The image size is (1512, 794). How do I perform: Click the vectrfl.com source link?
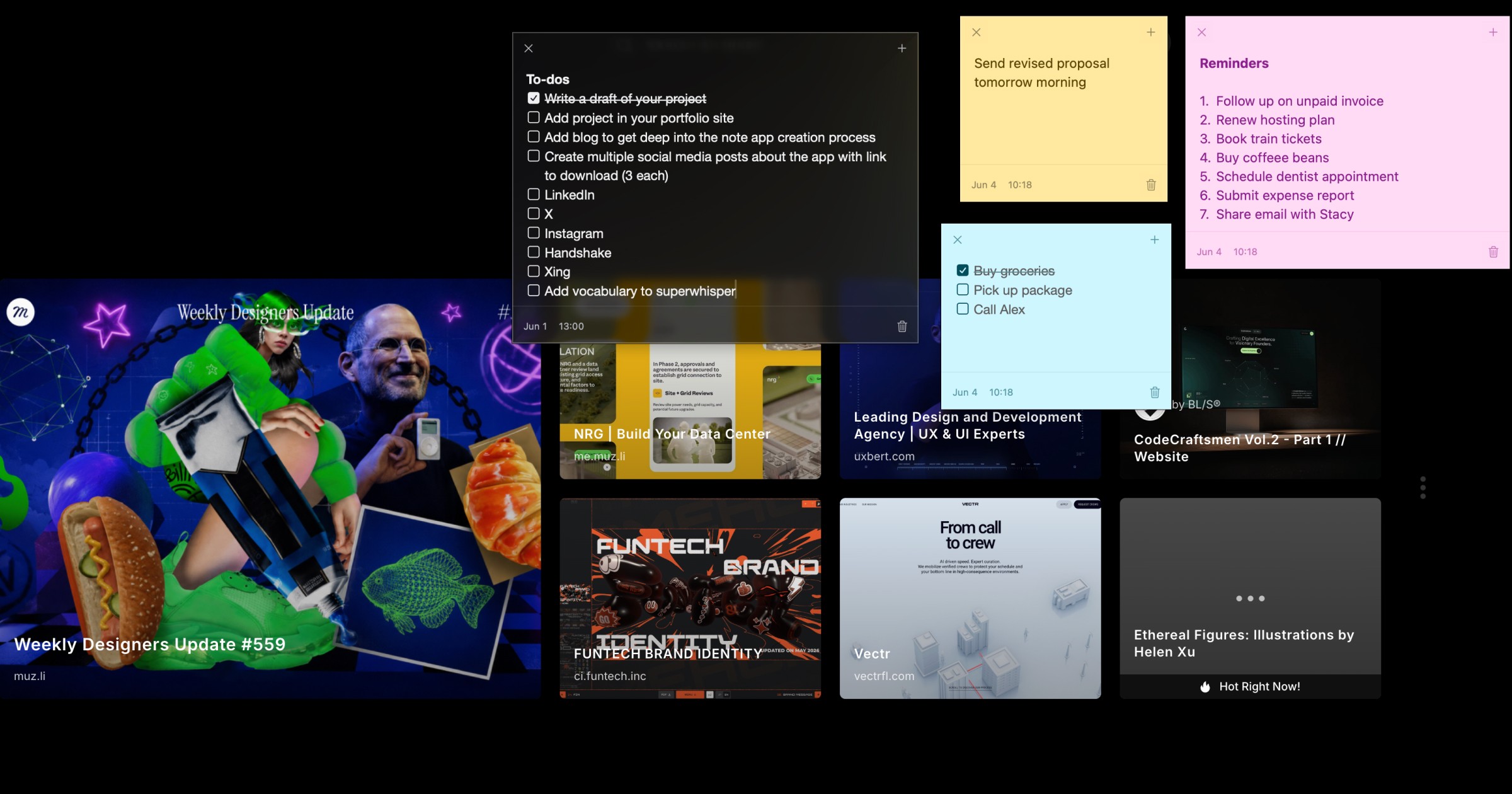884,676
